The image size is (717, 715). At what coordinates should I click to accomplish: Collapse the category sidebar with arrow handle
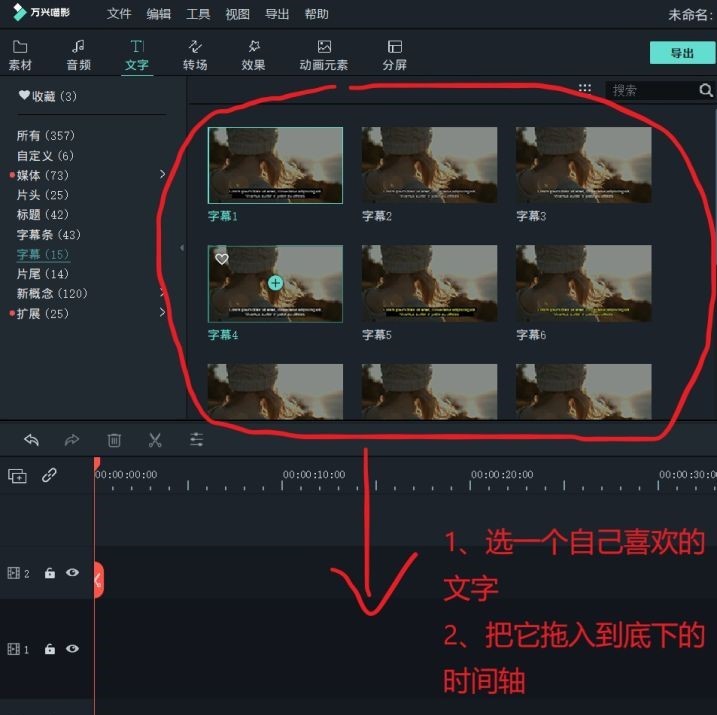tap(182, 248)
